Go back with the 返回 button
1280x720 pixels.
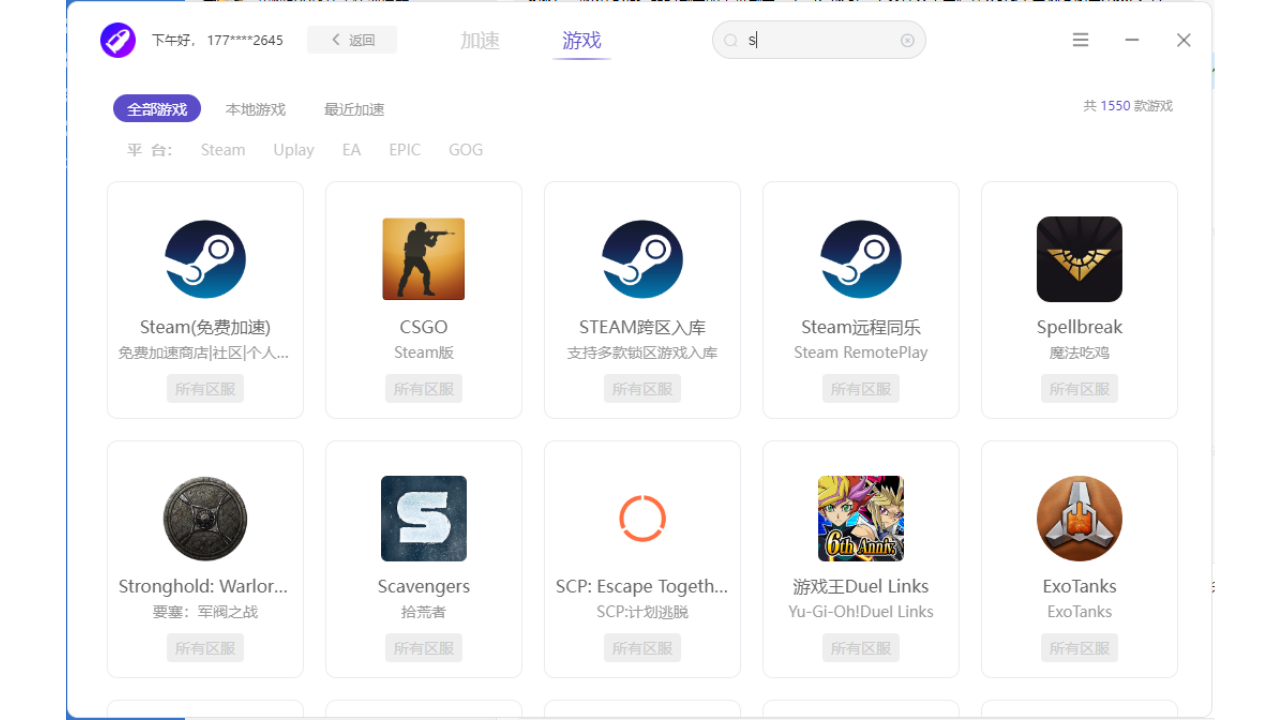click(352, 40)
